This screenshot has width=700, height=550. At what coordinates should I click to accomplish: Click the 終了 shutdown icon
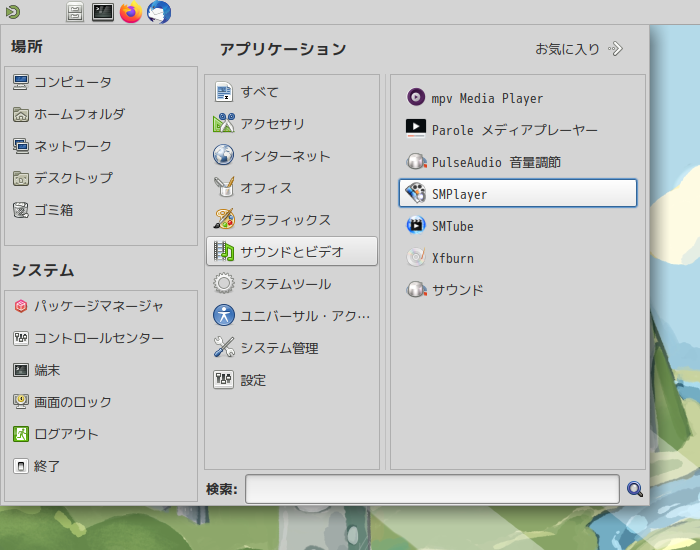[21, 466]
